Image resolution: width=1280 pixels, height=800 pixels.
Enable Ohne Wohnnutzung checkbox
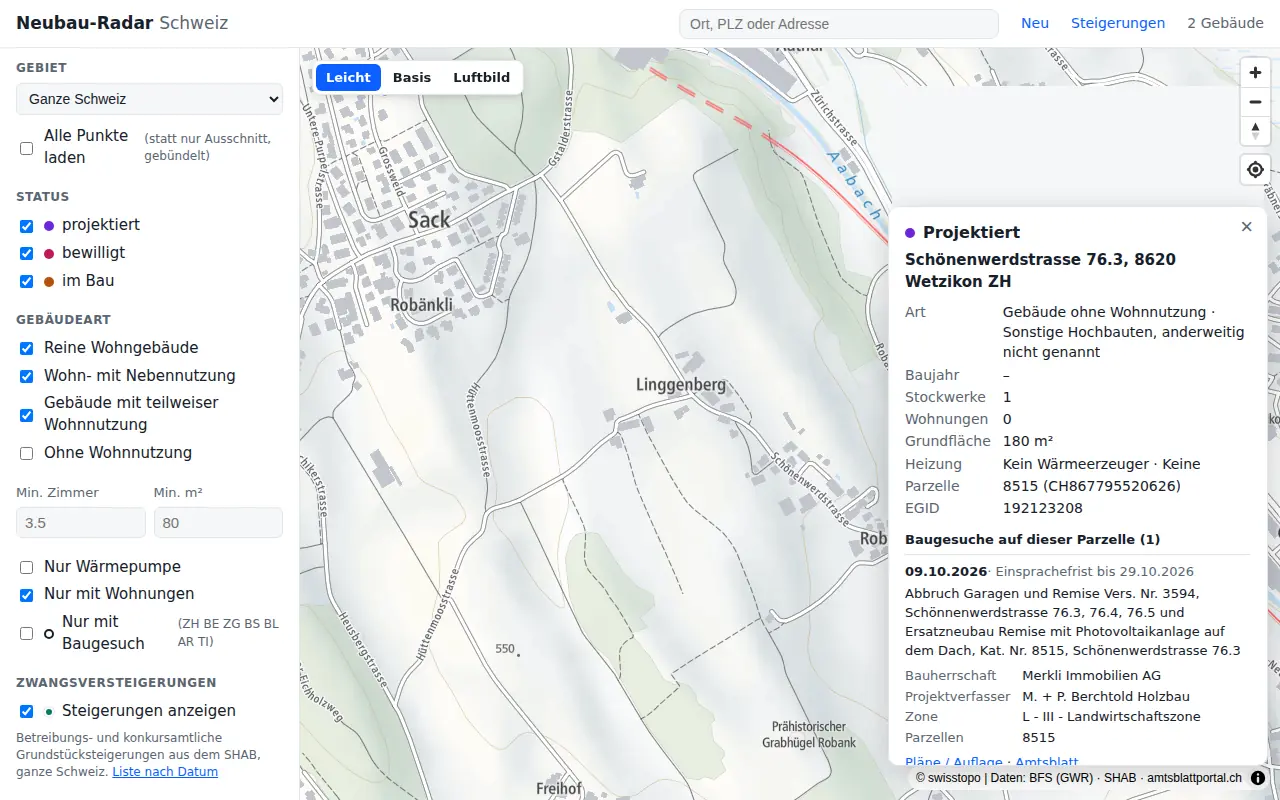[x=27, y=454]
